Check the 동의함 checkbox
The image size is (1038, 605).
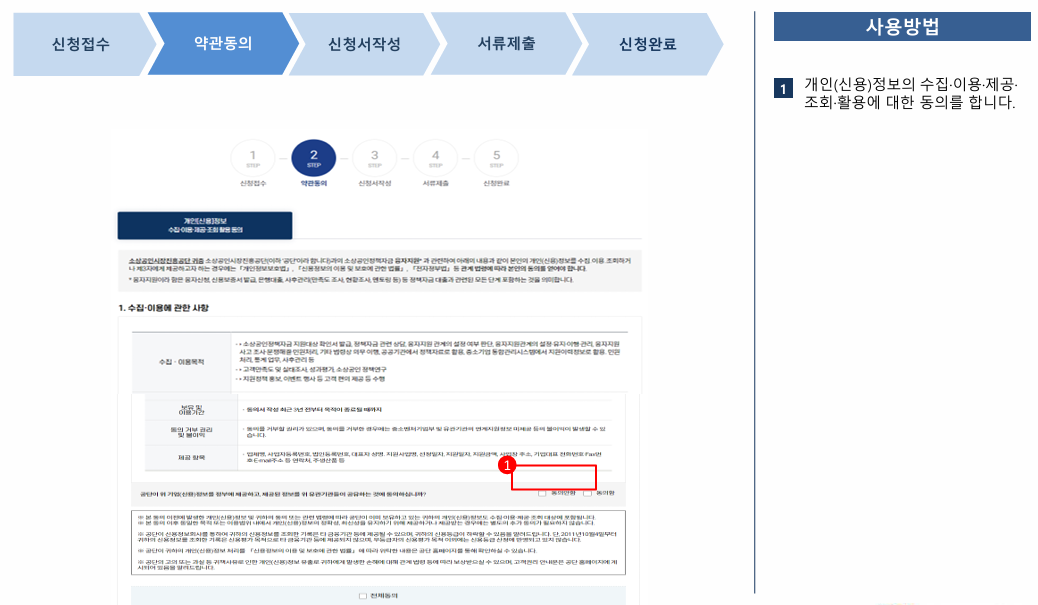(588, 493)
